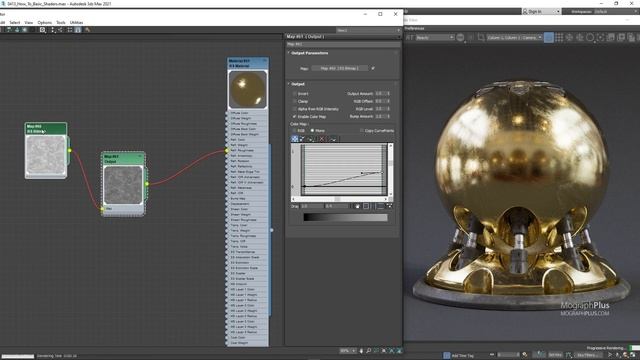Enable the Clamp checkbox
This screenshot has height=360, width=640.
click(x=294, y=101)
